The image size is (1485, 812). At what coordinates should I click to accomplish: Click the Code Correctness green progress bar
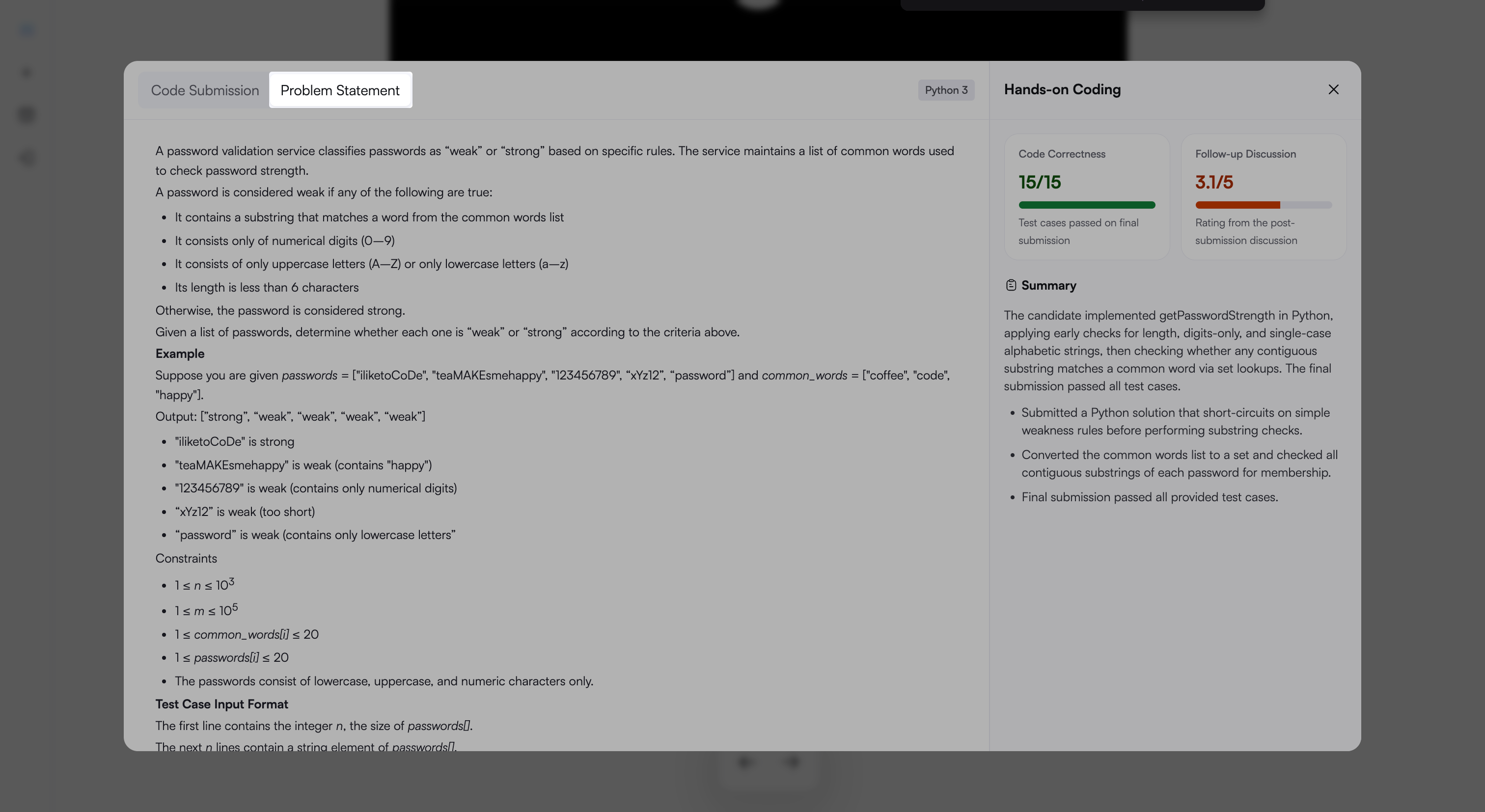(x=1087, y=205)
